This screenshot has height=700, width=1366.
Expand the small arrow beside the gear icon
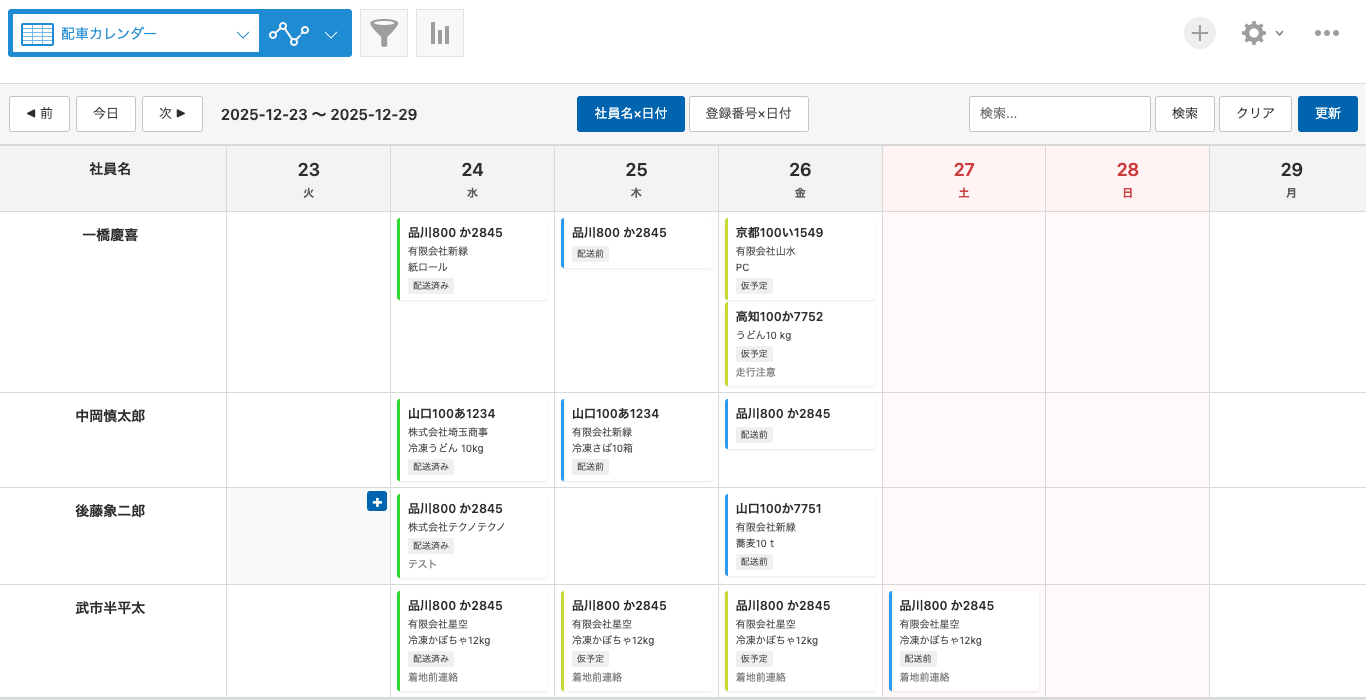[x=1279, y=33]
